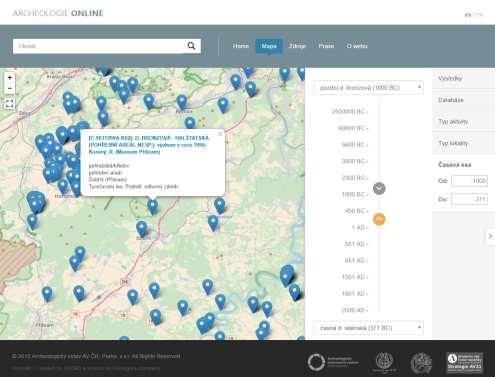This screenshot has width=495, height=377.
Task: Open the Home navigation item
Action: [241, 46]
